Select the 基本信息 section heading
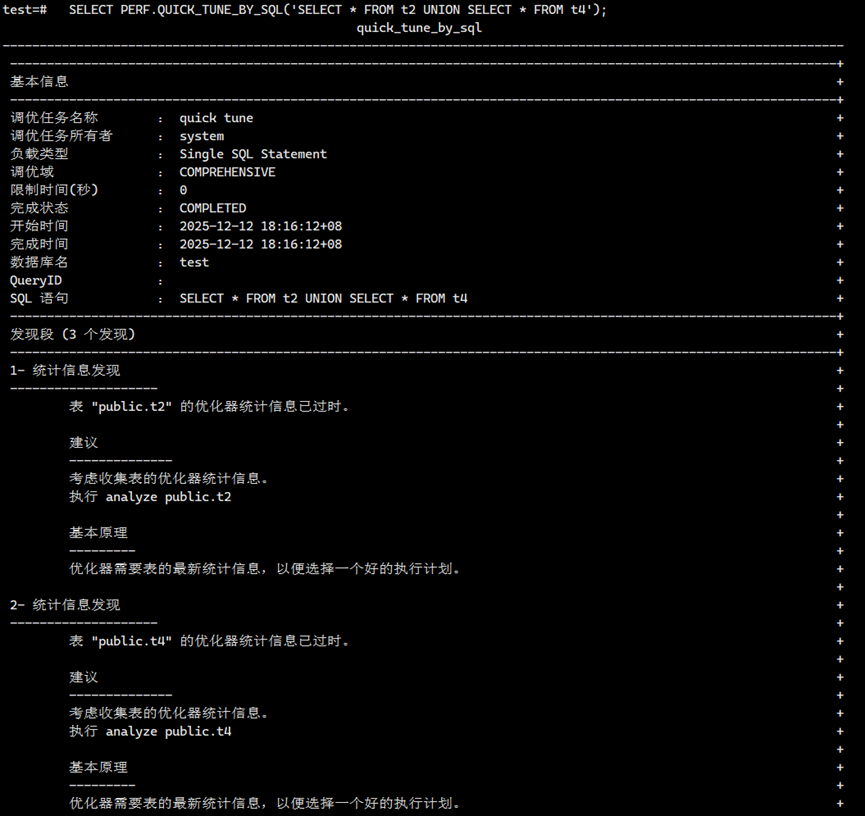Screen dimensions: 865x816 40,82
